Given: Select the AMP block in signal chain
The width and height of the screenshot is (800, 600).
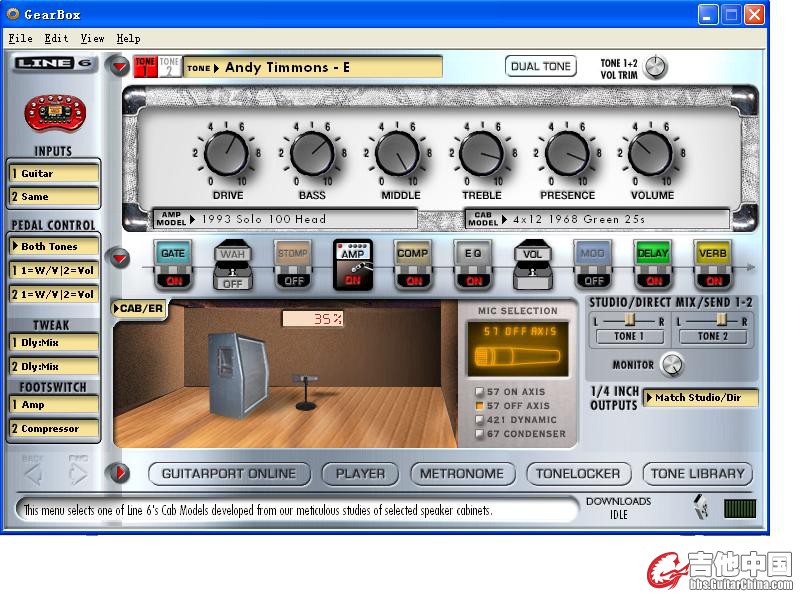Looking at the screenshot, I should click(x=352, y=256).
